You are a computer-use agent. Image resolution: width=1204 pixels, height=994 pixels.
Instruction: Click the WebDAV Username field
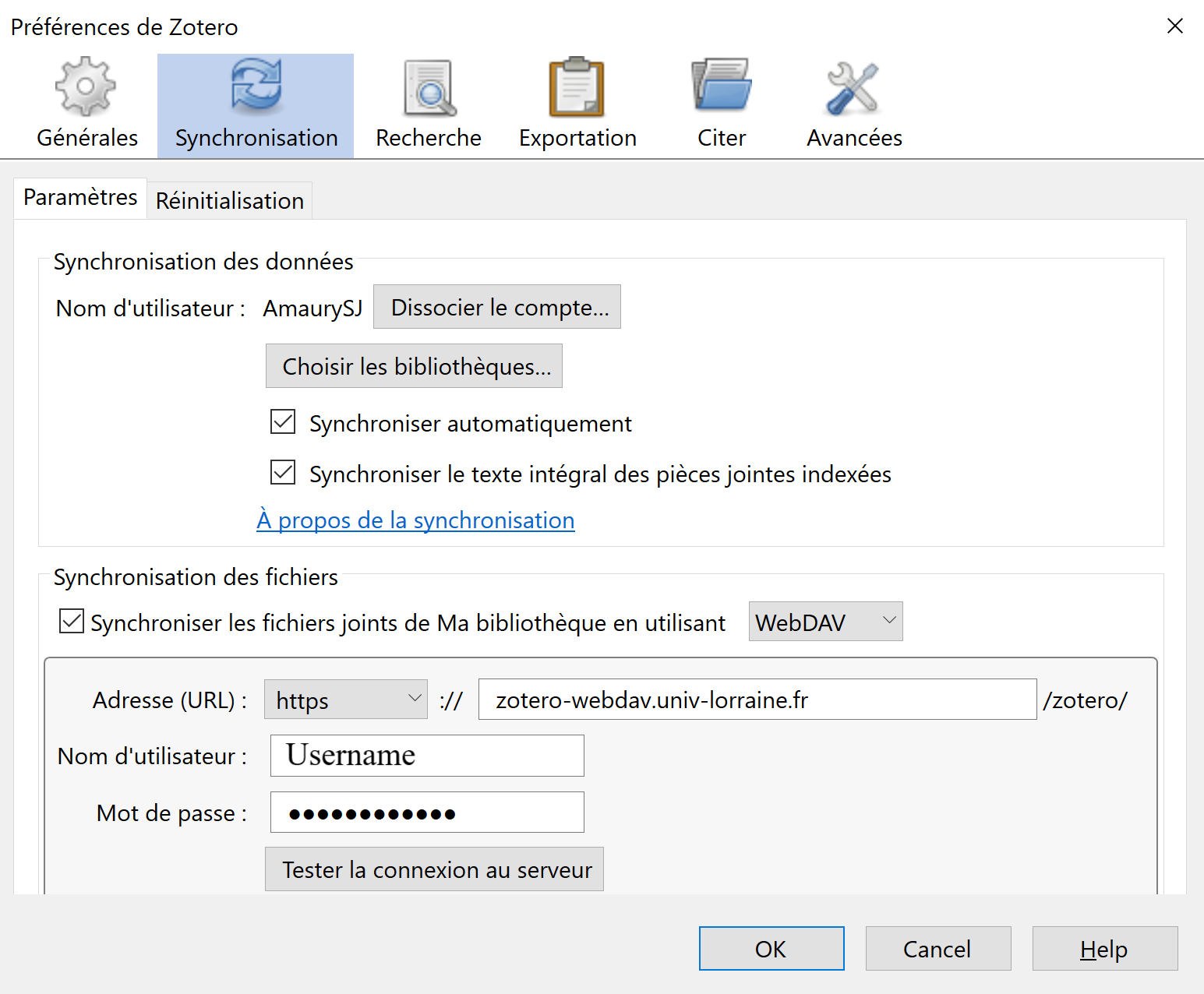(427, 756)
